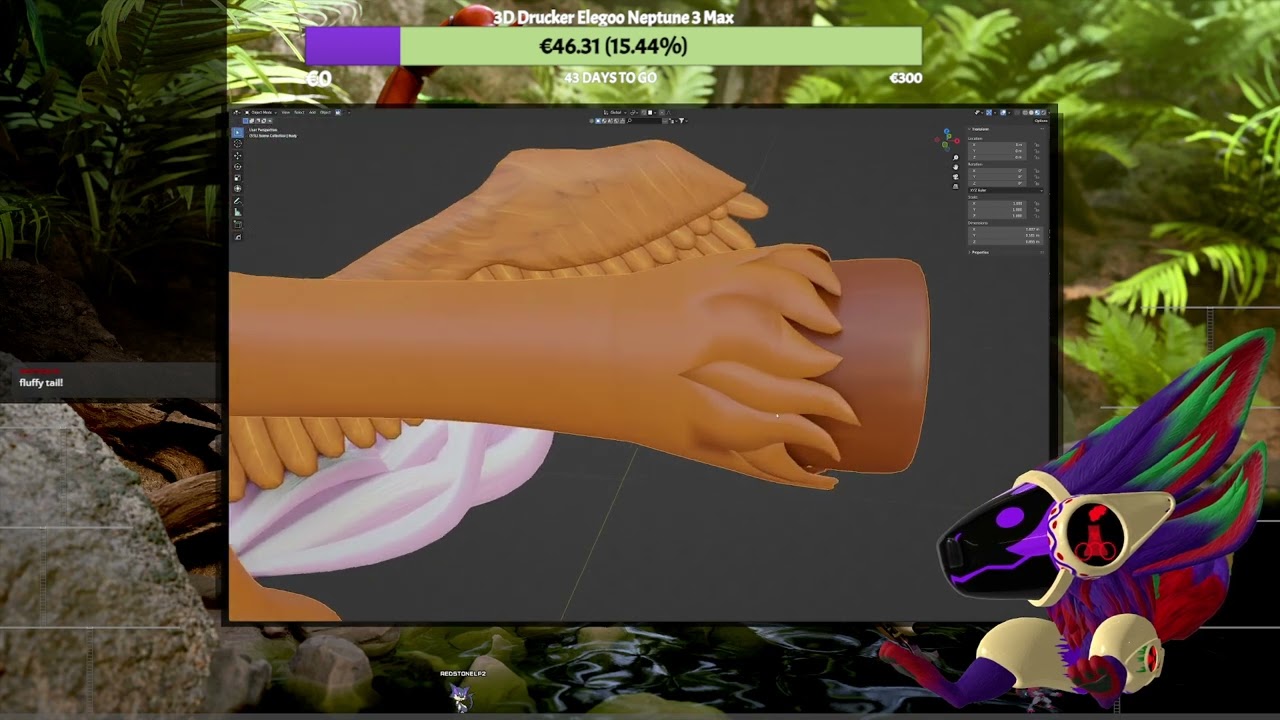Click the Dimensions Z field
Screen dimensions: 1280x720
[x=1005, y=242]
